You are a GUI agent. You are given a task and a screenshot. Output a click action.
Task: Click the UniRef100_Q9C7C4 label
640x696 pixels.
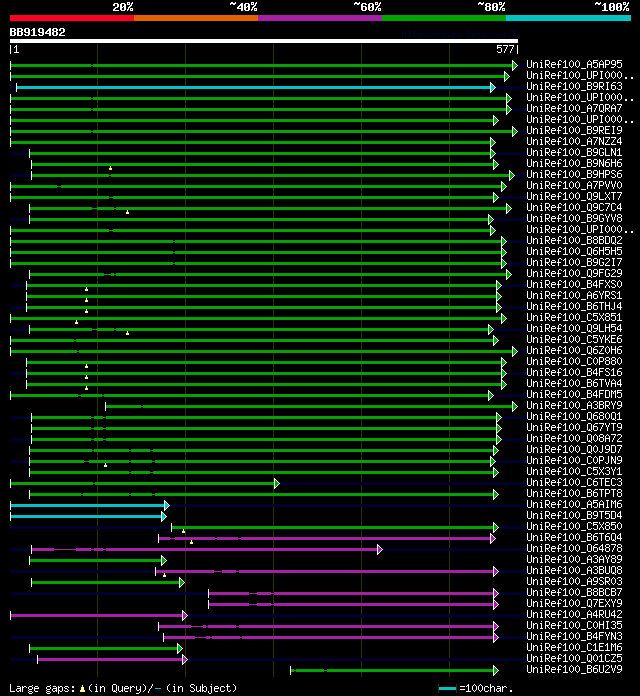click(x=574, y=207)
